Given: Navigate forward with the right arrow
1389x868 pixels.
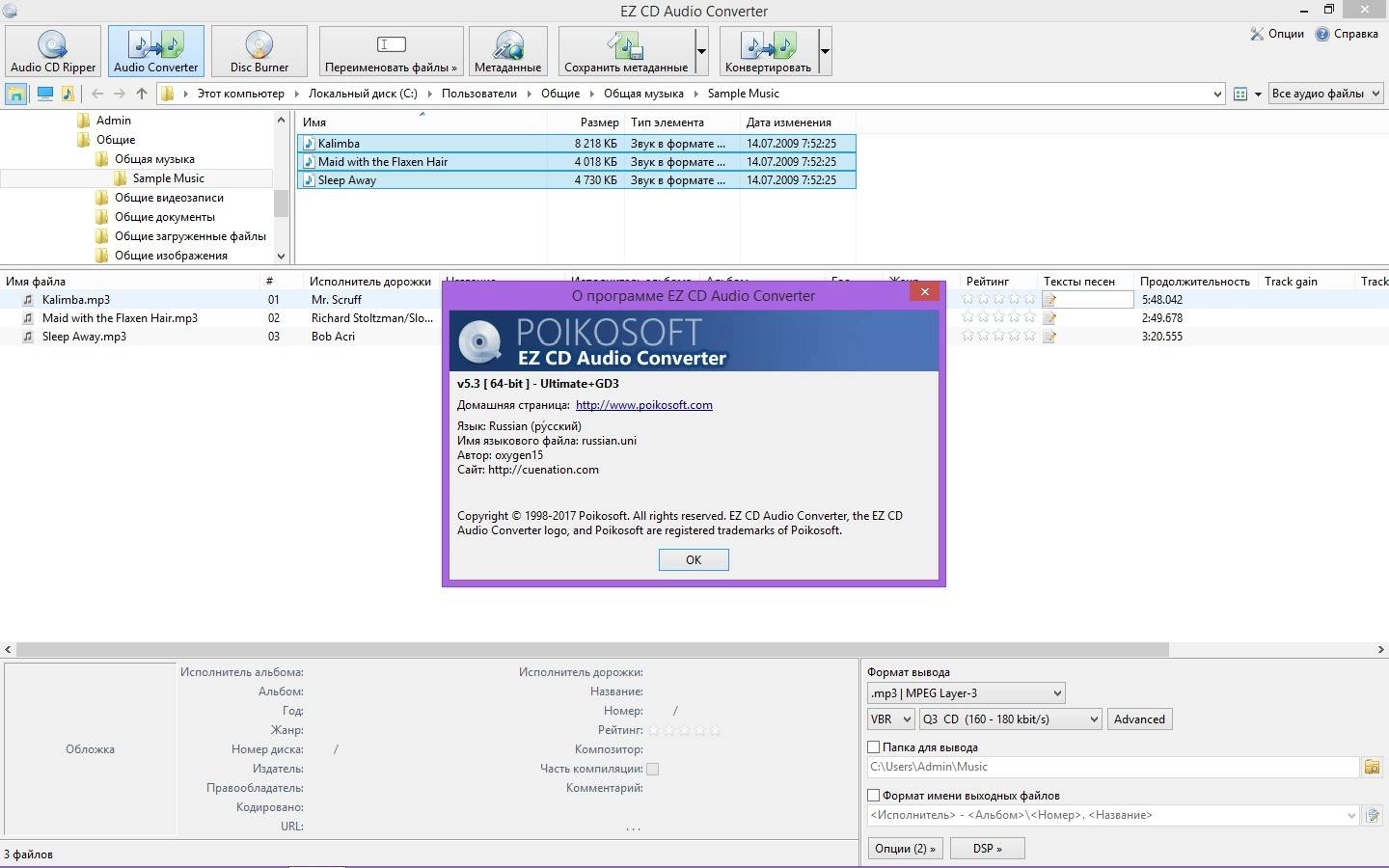Looking at the screenshot, I should tap(120, 94).
